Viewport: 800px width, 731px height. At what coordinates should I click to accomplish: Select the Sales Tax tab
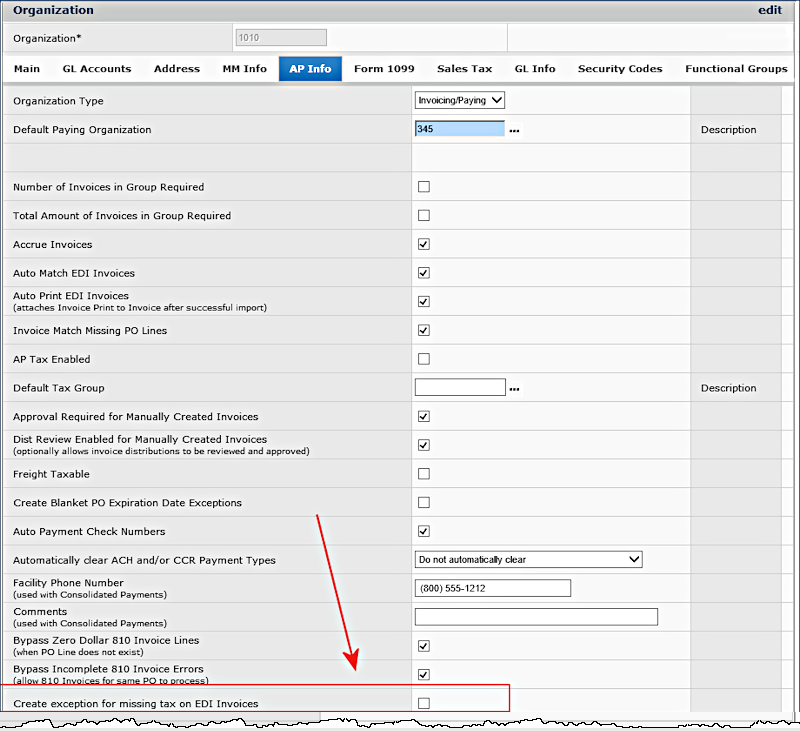[464, 69]
